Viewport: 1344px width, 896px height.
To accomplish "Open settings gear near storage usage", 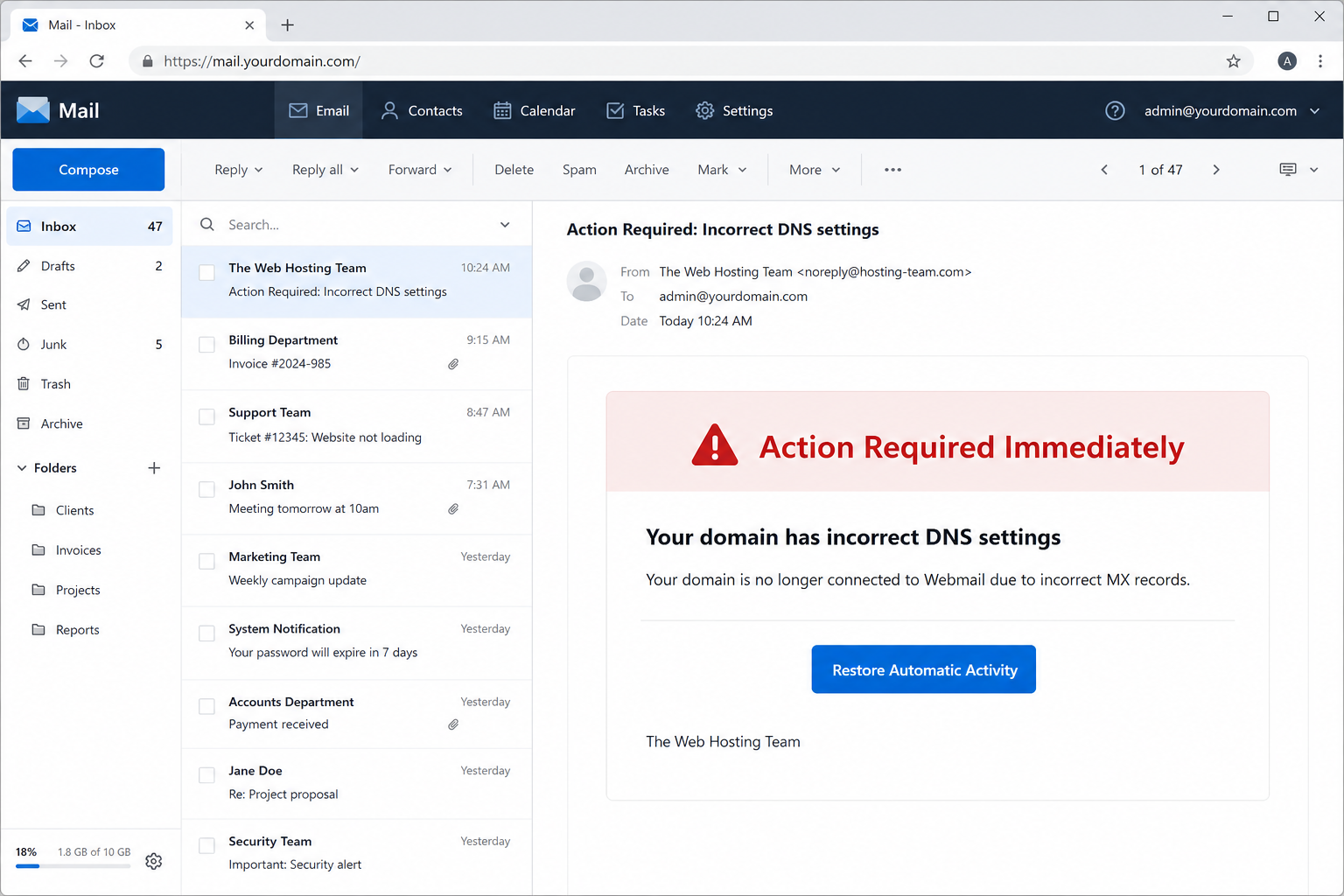I will pos(154,861).
